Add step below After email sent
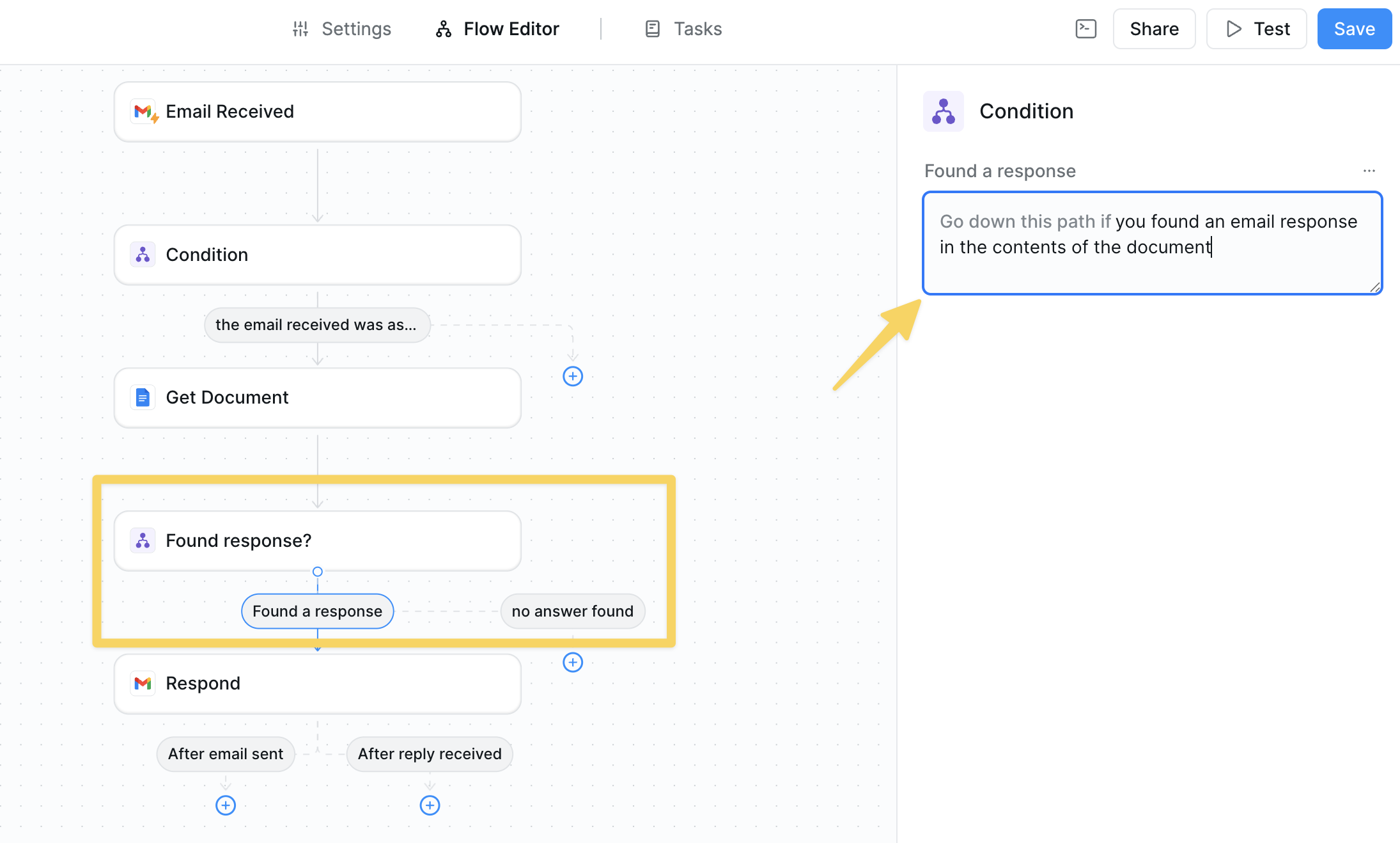Image resolution: width=1400 pixels, height=843 pixels. (225, 805)
